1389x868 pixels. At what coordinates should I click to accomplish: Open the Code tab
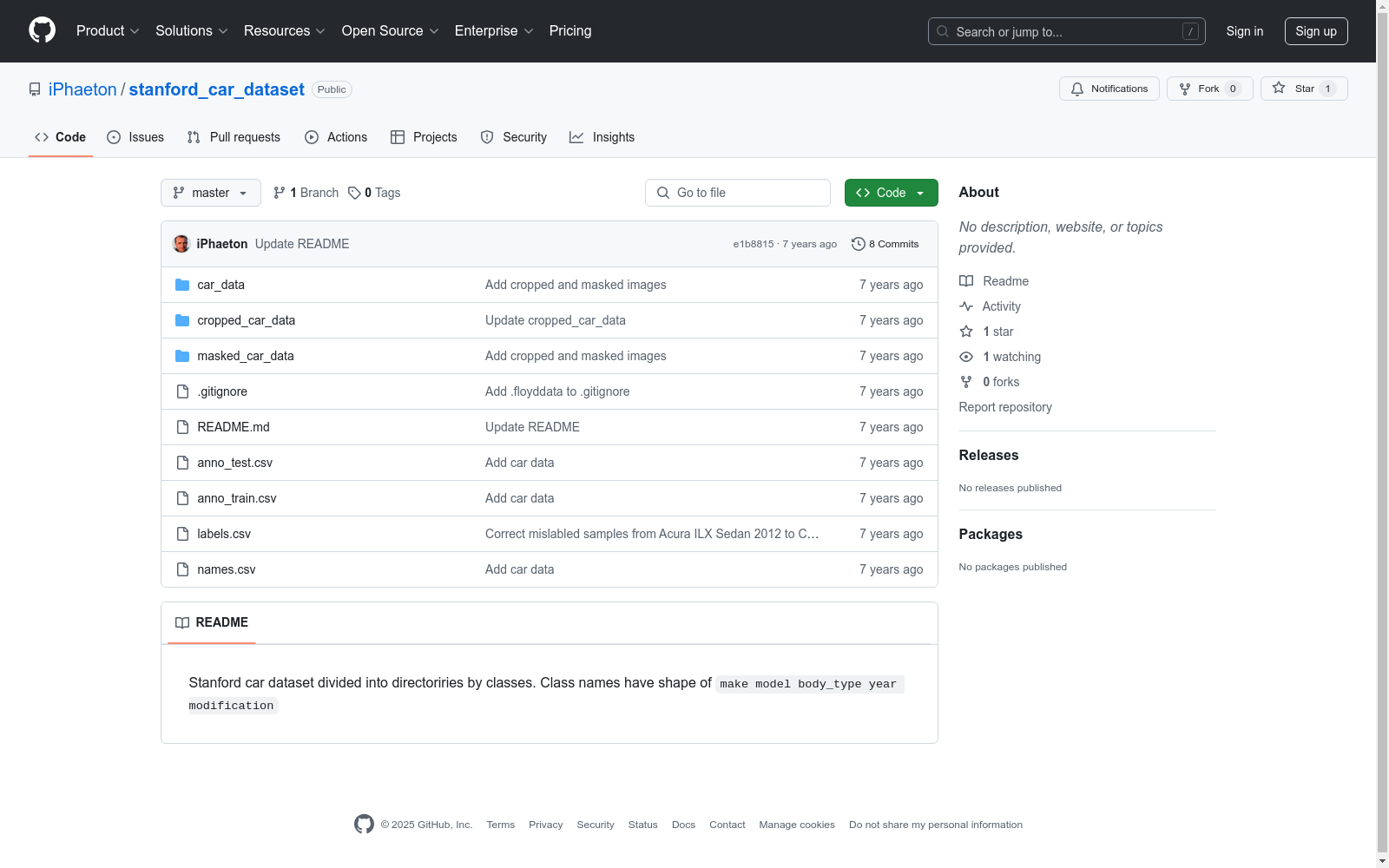click(x=61, y=137)
